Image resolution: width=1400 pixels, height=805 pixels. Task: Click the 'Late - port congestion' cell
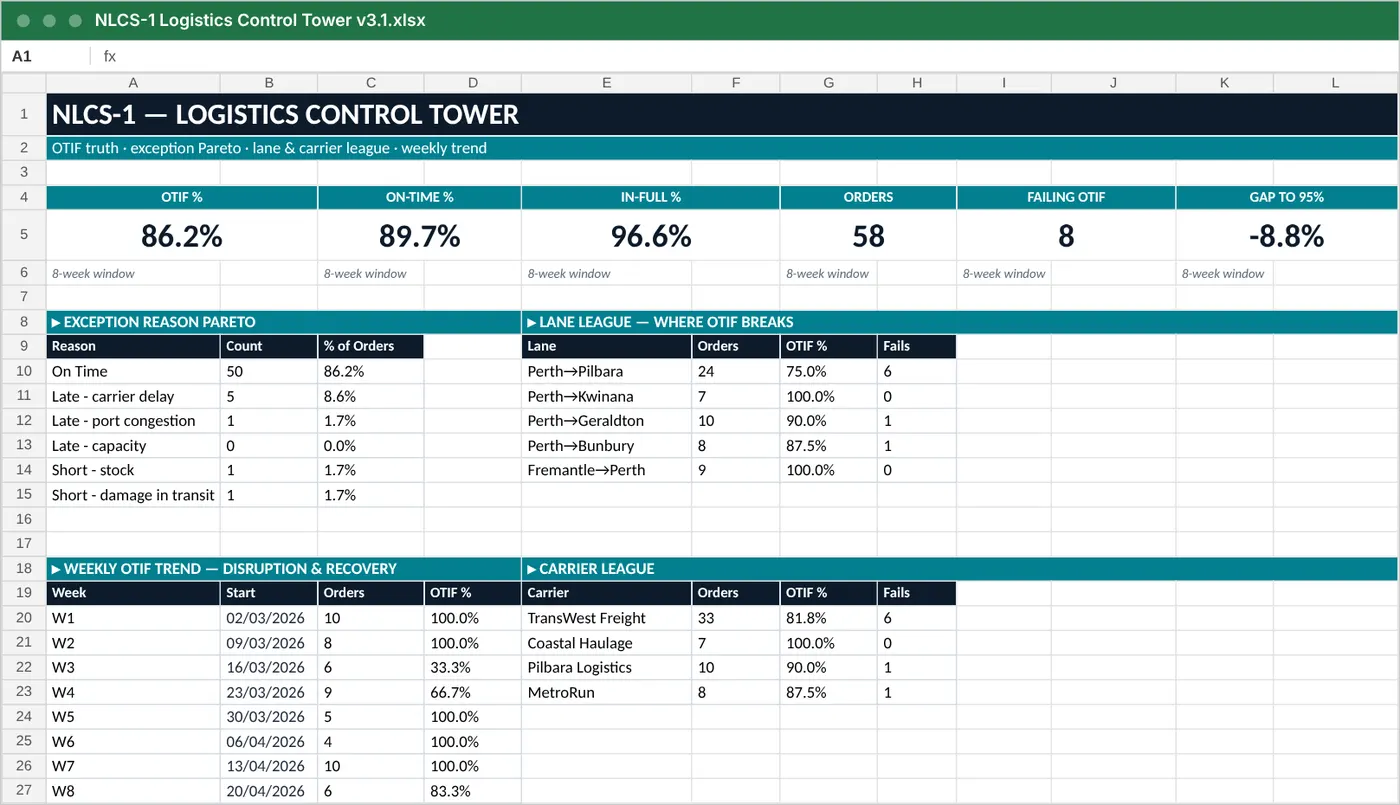tap(133, 421)
